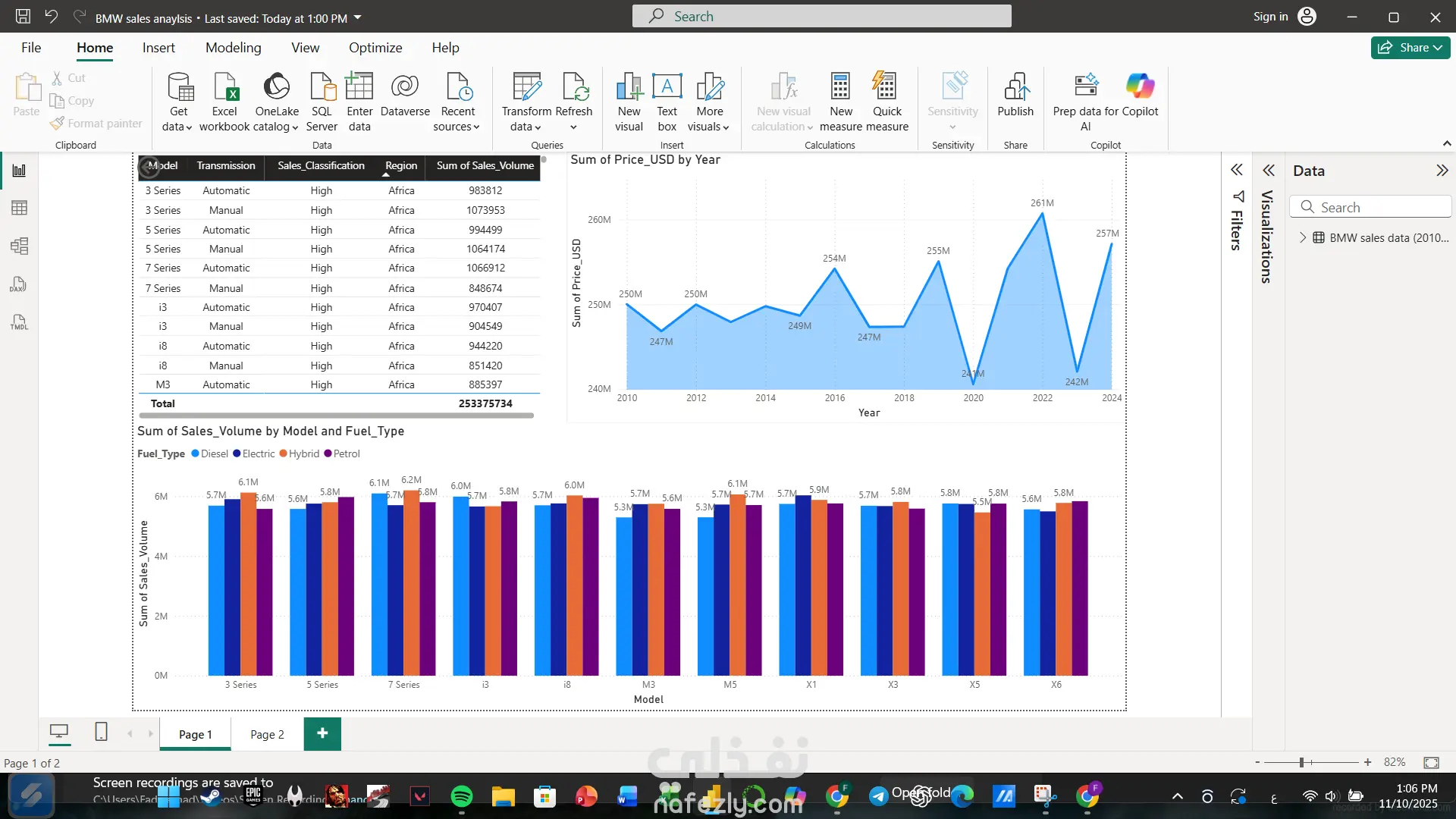Switch to mobile layout view
The image size is (1456, 819).
click(x=101, y=732)
